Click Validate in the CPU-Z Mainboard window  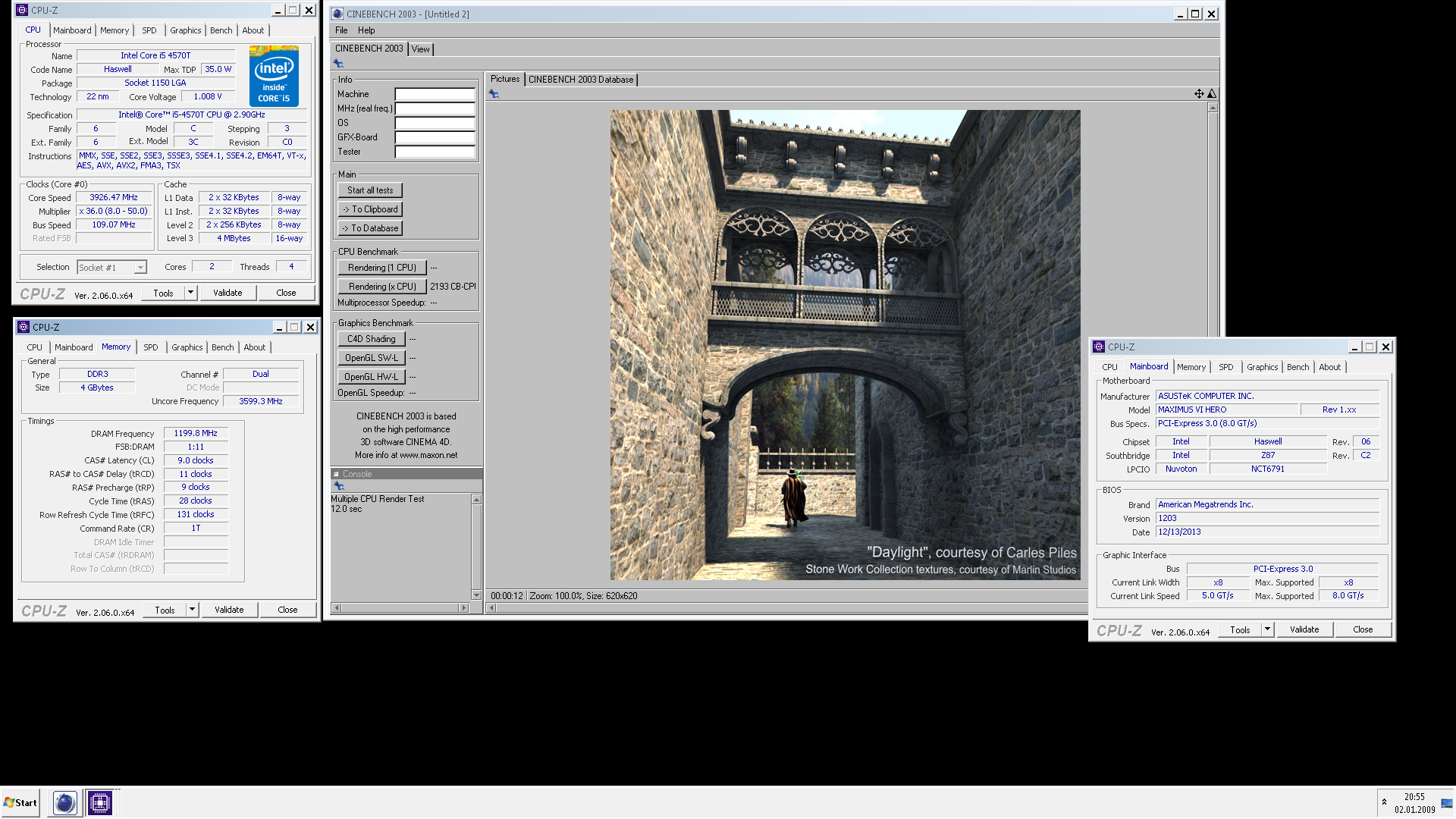pyautogui.click(x=1304, y=629)
